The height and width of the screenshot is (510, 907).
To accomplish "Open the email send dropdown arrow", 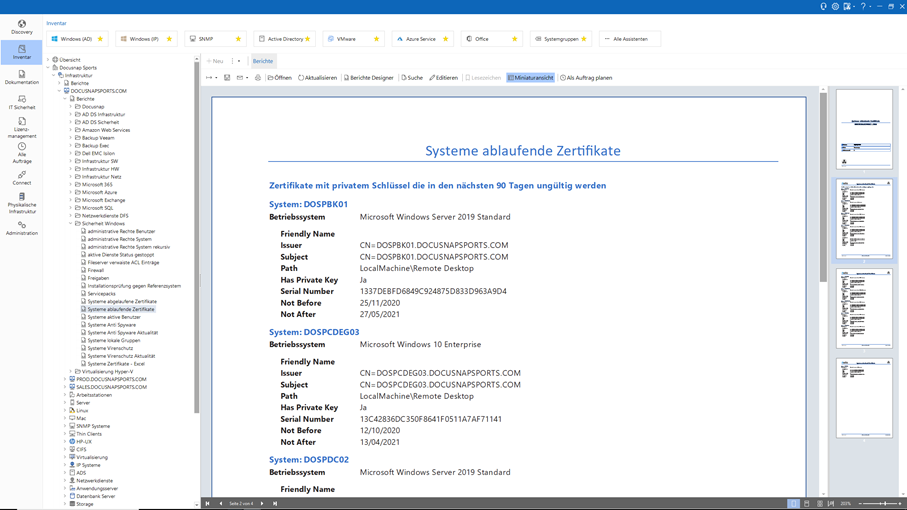I will (247, 78).
